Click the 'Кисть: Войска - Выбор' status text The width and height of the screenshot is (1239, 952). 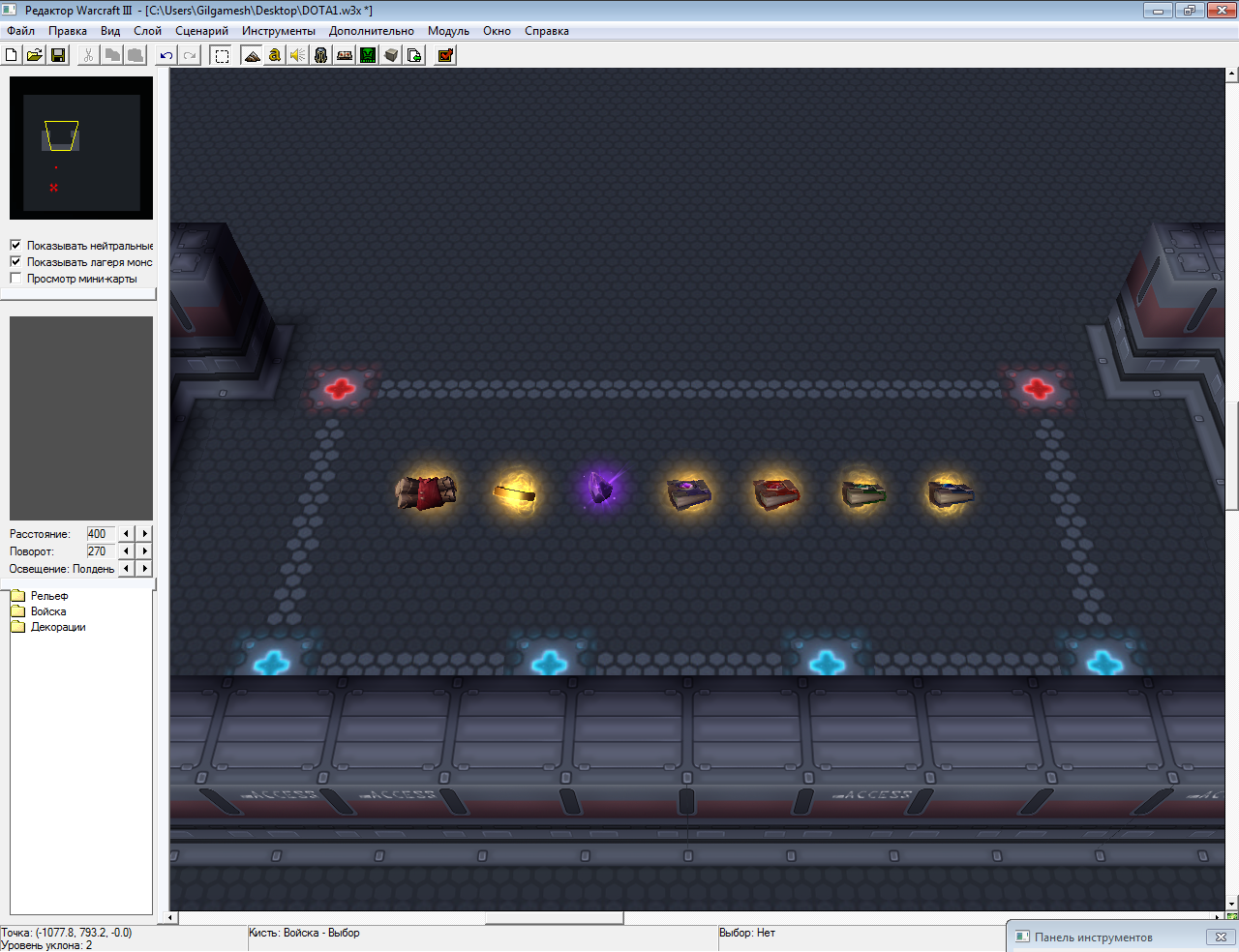coord(304,934)
